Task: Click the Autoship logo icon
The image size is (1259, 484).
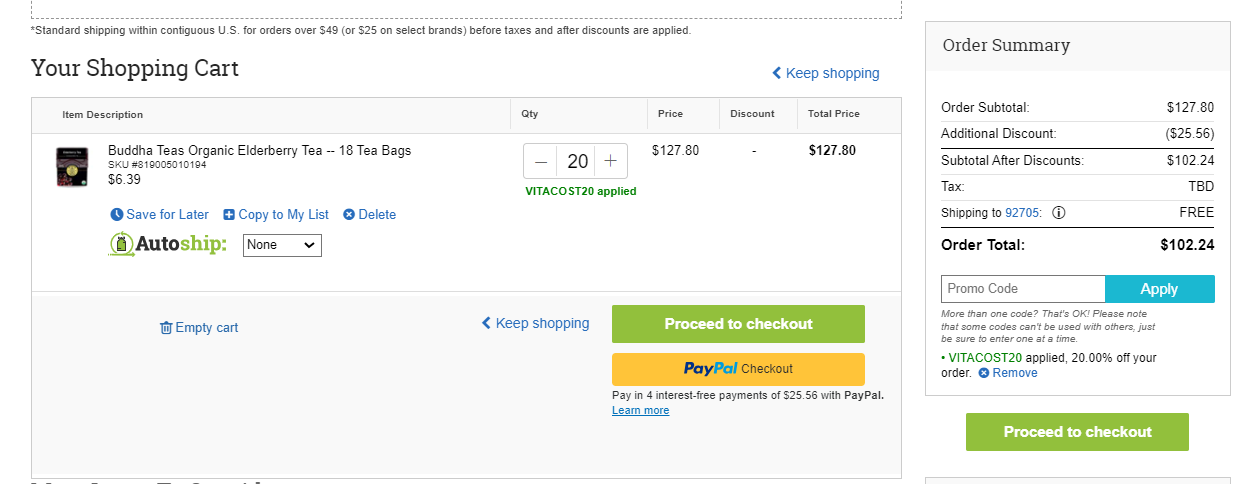Action: click(121, 244)
